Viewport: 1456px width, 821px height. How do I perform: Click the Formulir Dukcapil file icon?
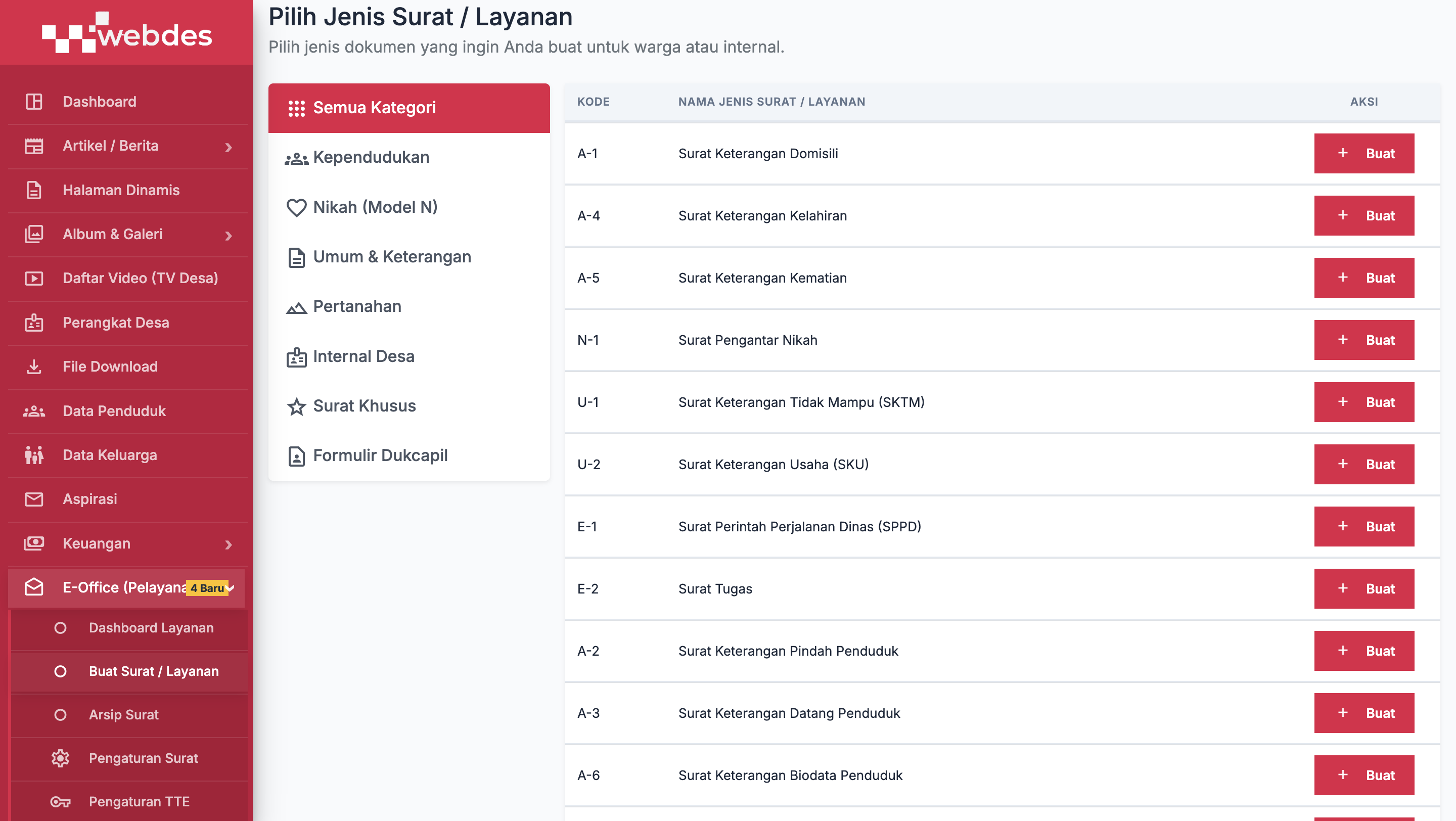point(296,456)
